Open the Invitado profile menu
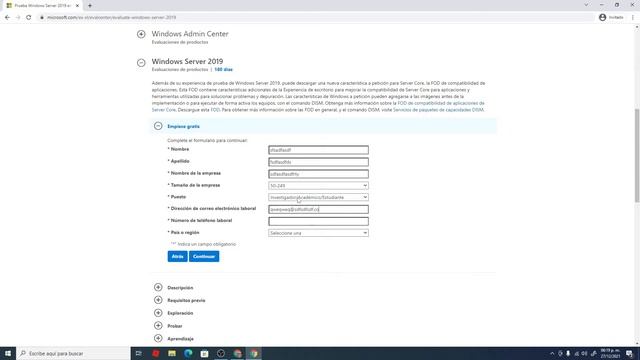 611,18
